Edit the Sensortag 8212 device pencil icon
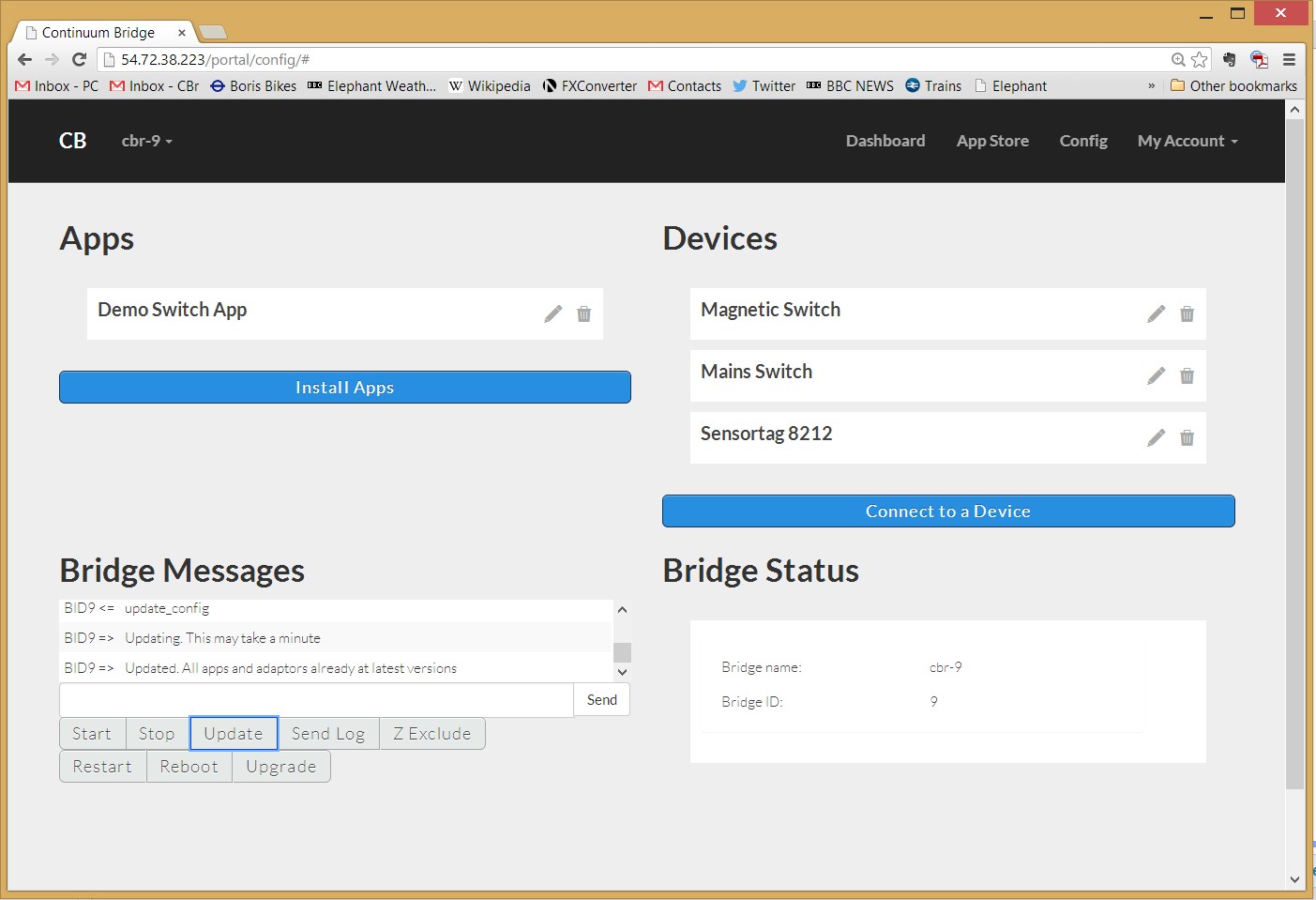The image size is (1316, 900). coord(1157,438)
